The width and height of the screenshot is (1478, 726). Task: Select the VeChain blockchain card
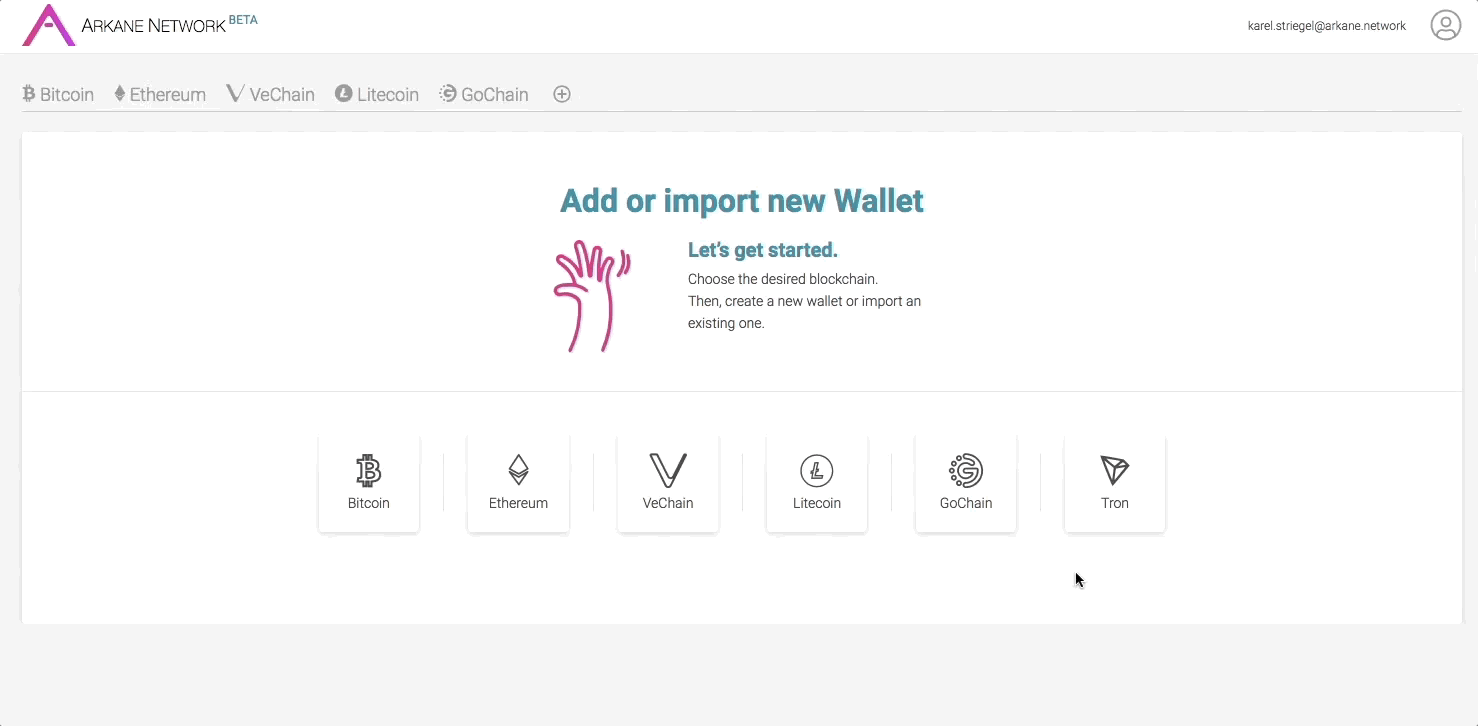(x=668, y=483)
